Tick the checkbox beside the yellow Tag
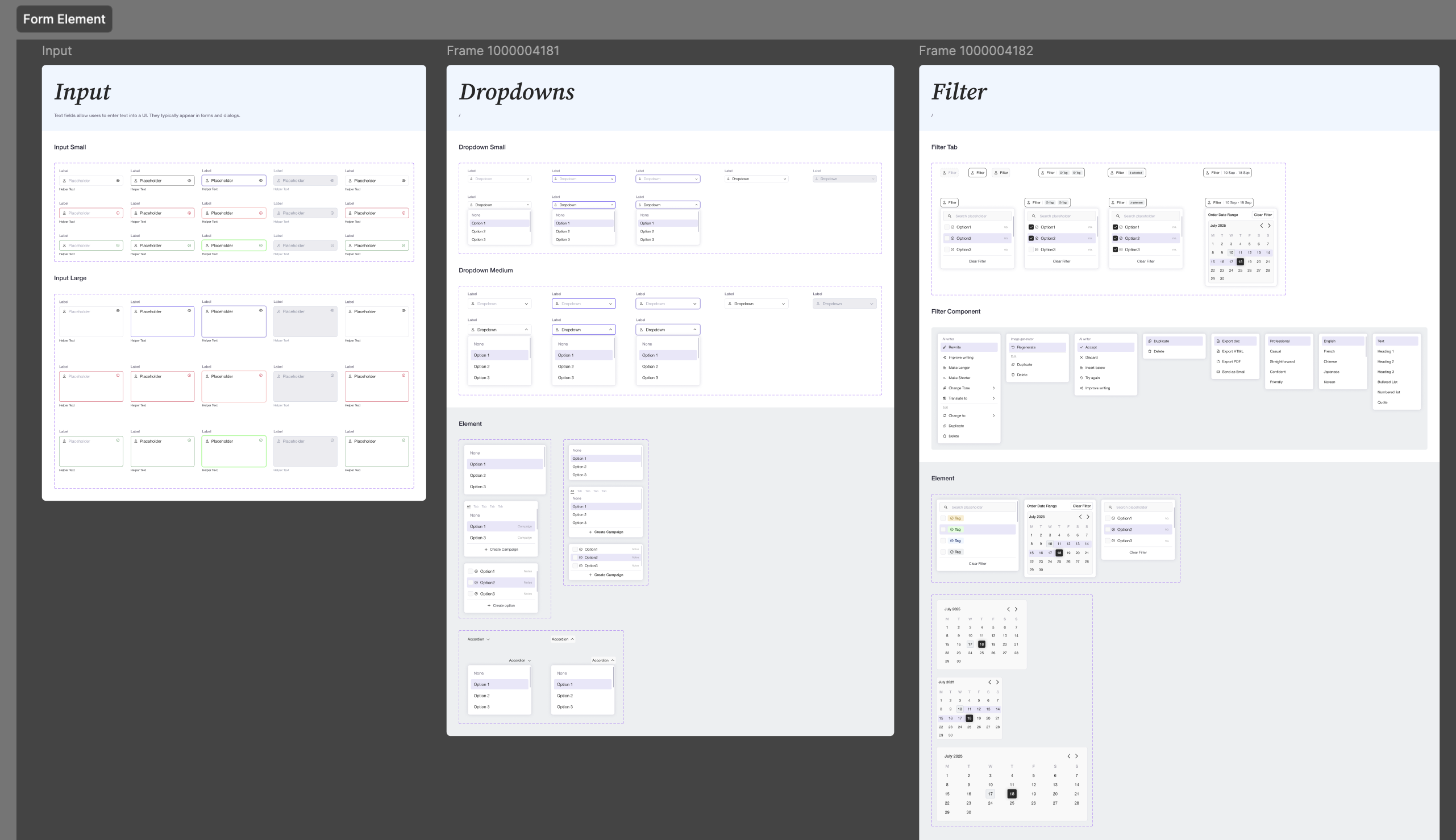Screen dimensions: 1456x840 (944, 518)
